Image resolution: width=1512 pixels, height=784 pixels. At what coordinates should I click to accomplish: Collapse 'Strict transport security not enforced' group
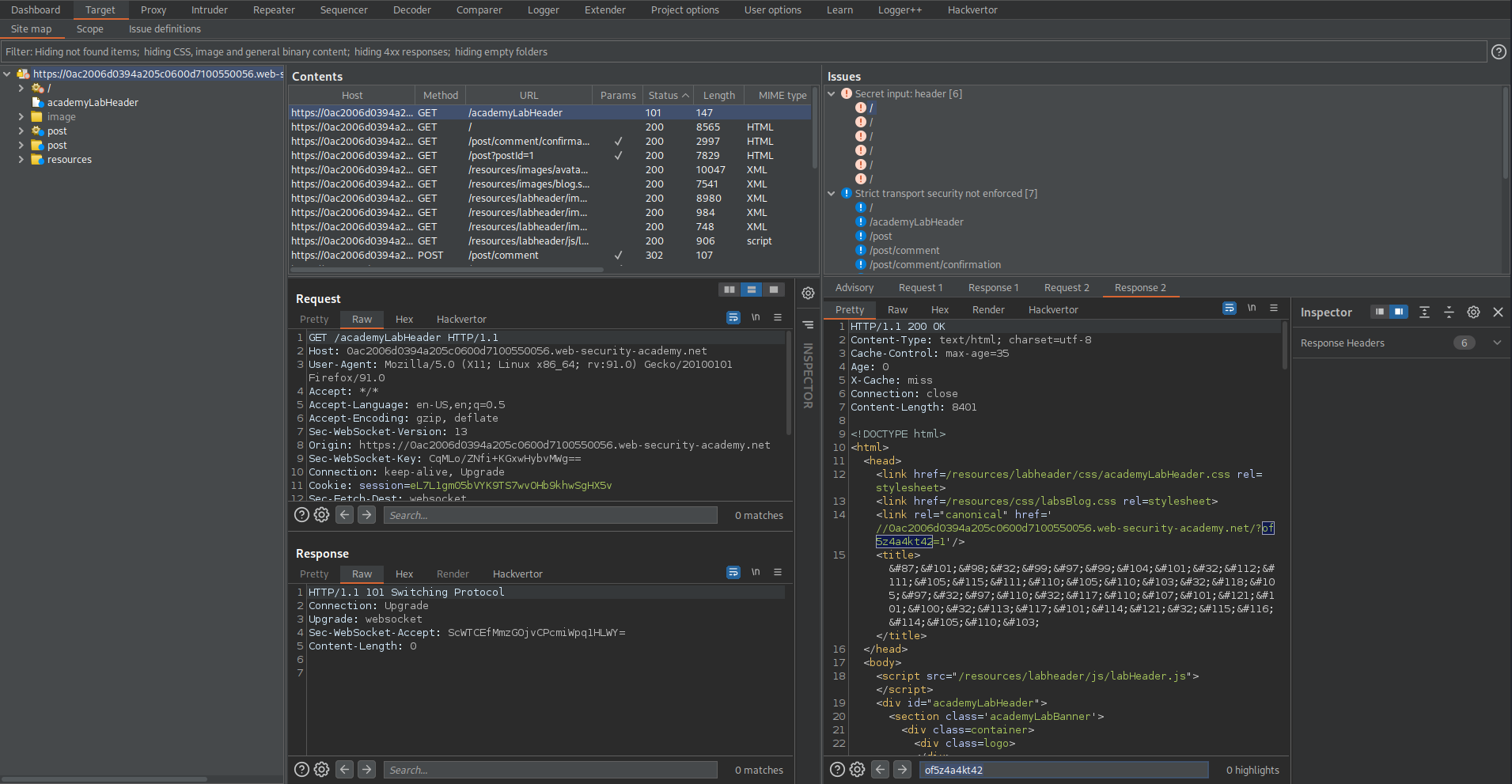tap(832, 193)
